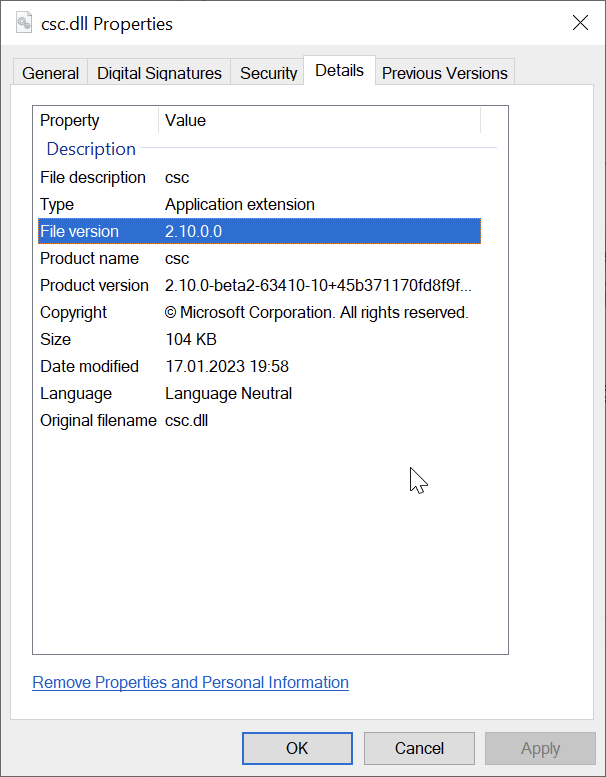606x777 pixels.
Task: Open the Previous Versions tab
Action: point(444,73)
